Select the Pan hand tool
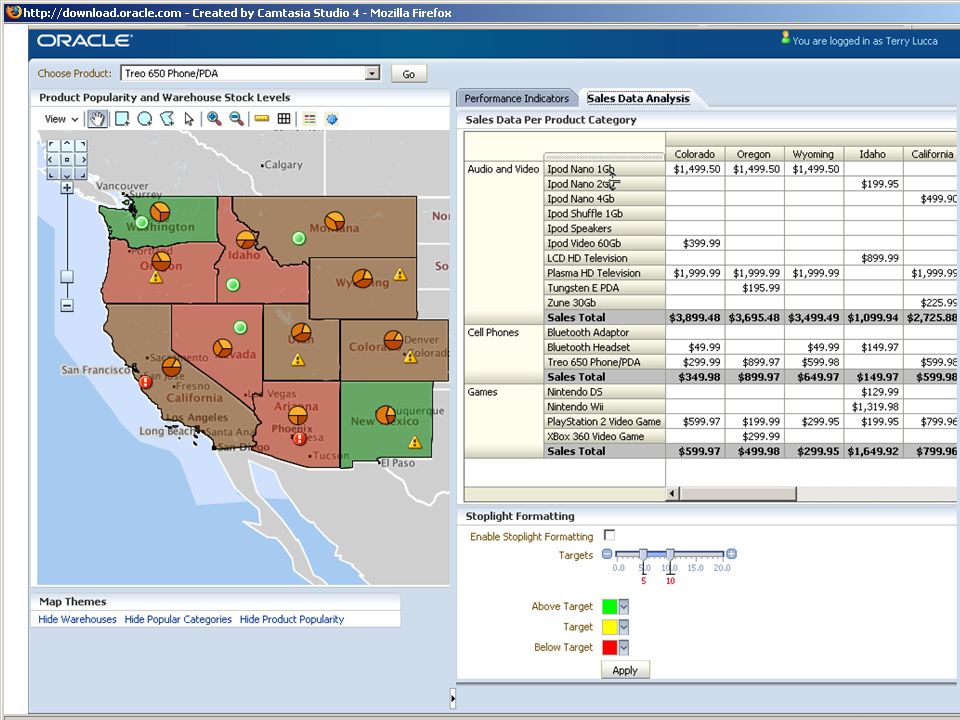 point(97,119)
